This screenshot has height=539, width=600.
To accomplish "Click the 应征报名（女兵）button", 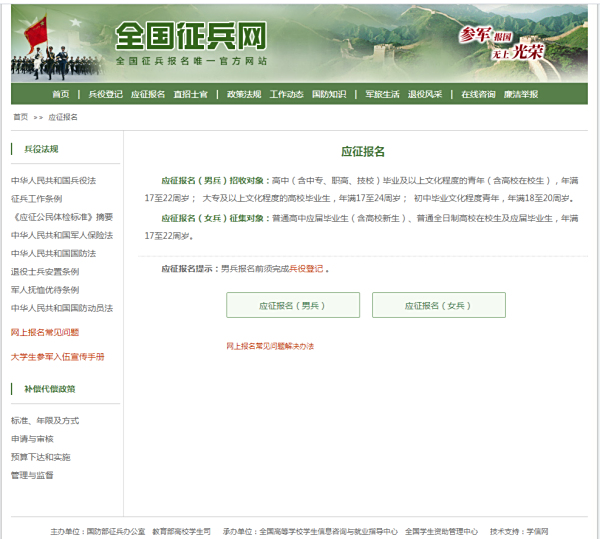I will pos(438,305).
